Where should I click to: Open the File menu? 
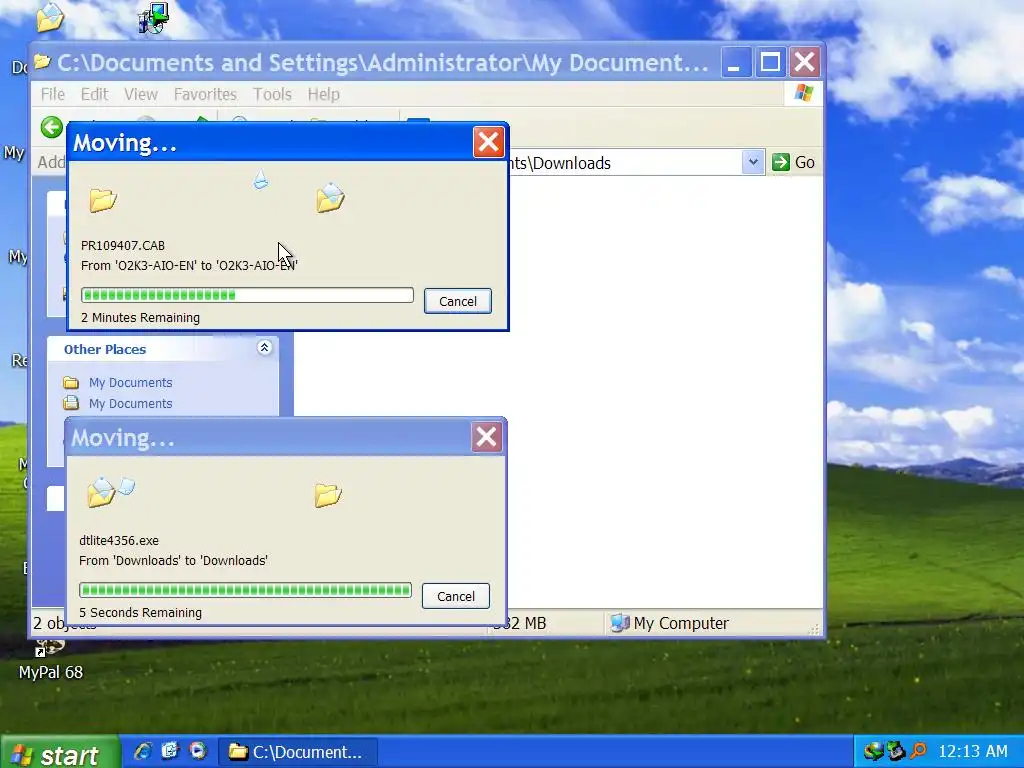[x=52, y=94]
